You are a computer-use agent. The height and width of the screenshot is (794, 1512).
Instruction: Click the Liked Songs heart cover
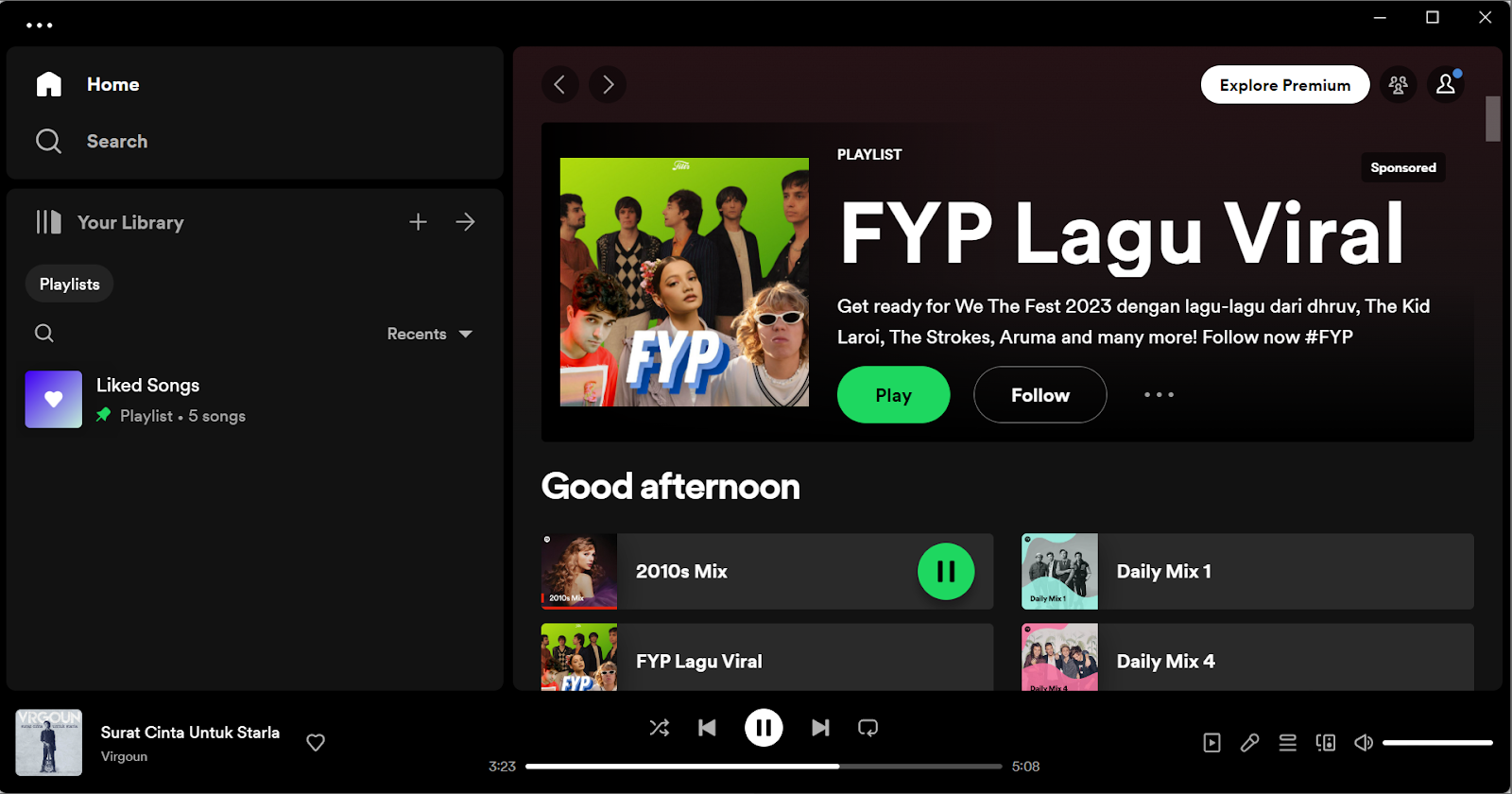[54, 399]
